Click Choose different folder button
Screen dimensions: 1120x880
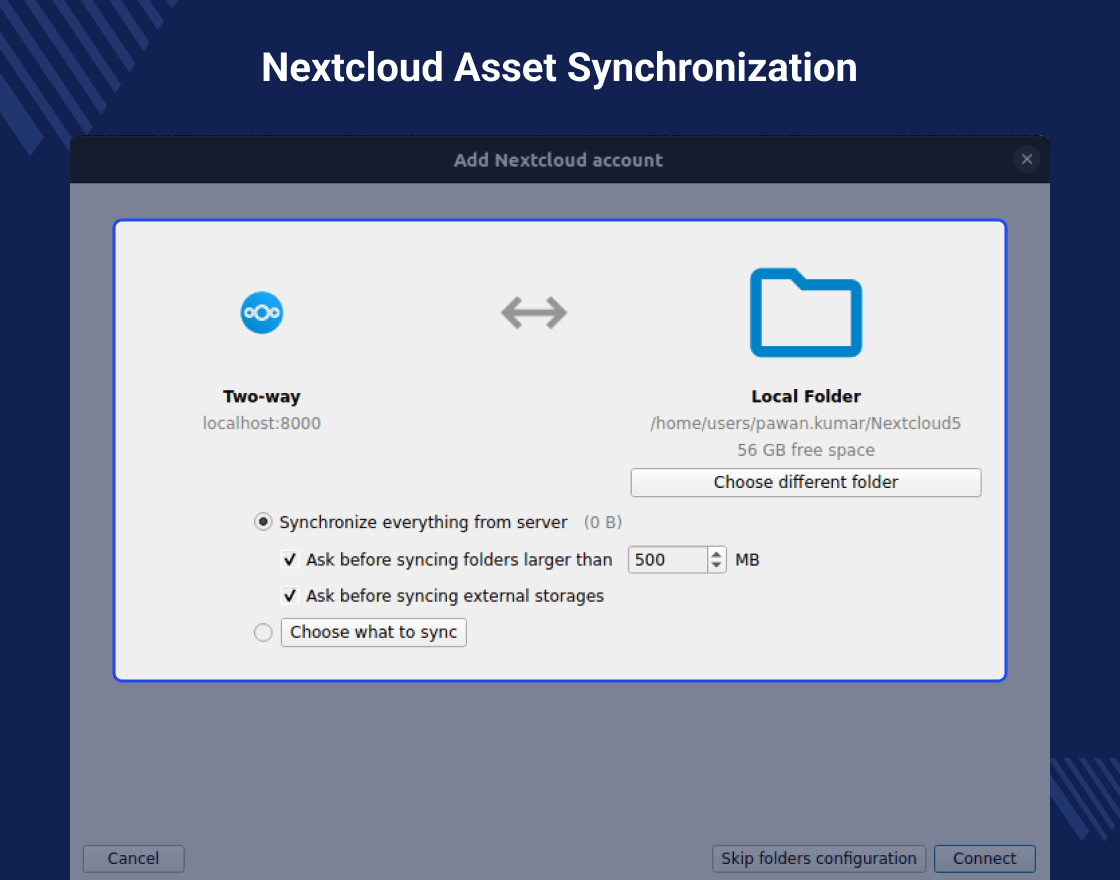(x=806, y=482)
